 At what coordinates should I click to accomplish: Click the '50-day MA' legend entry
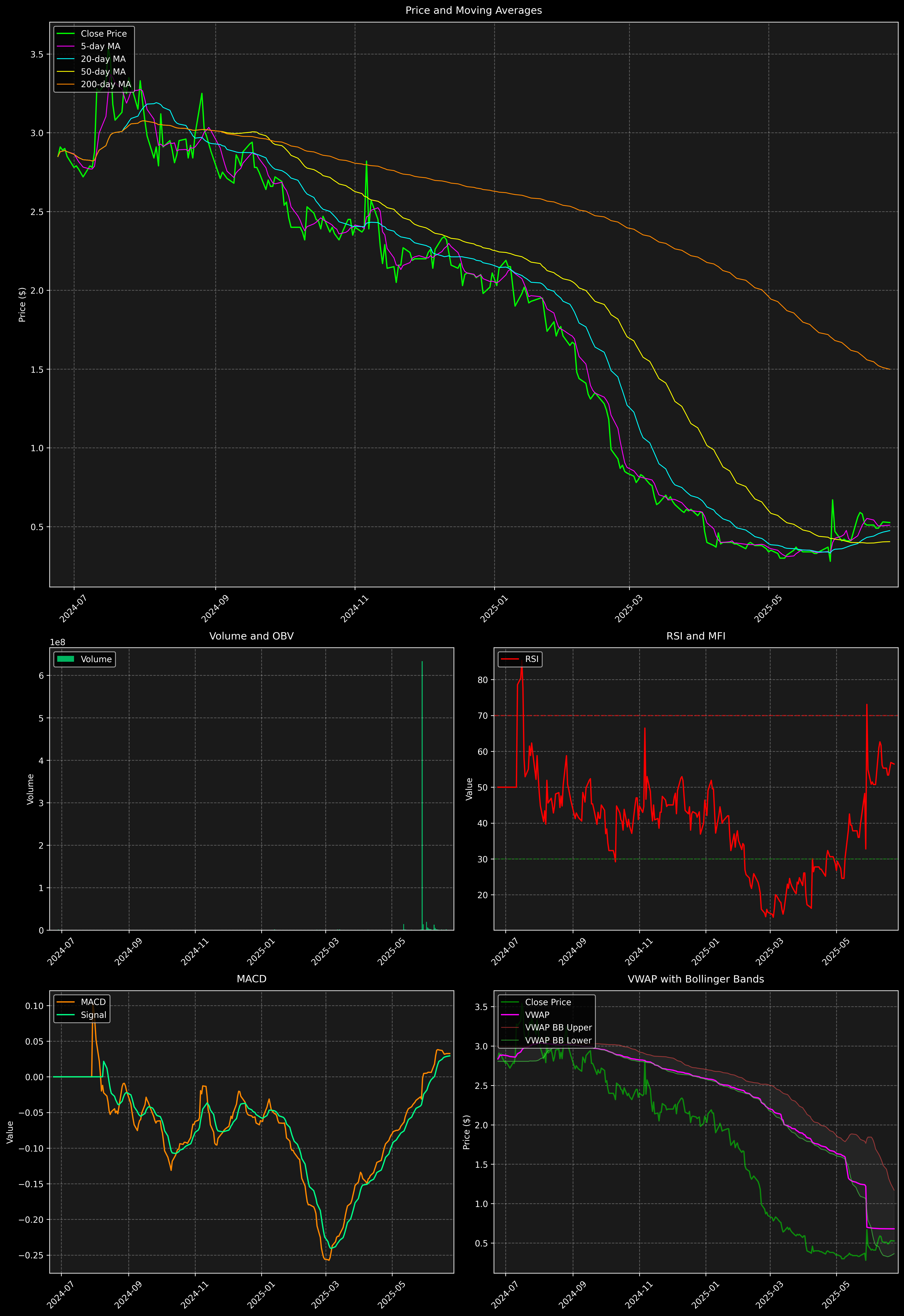coord(92,72)
